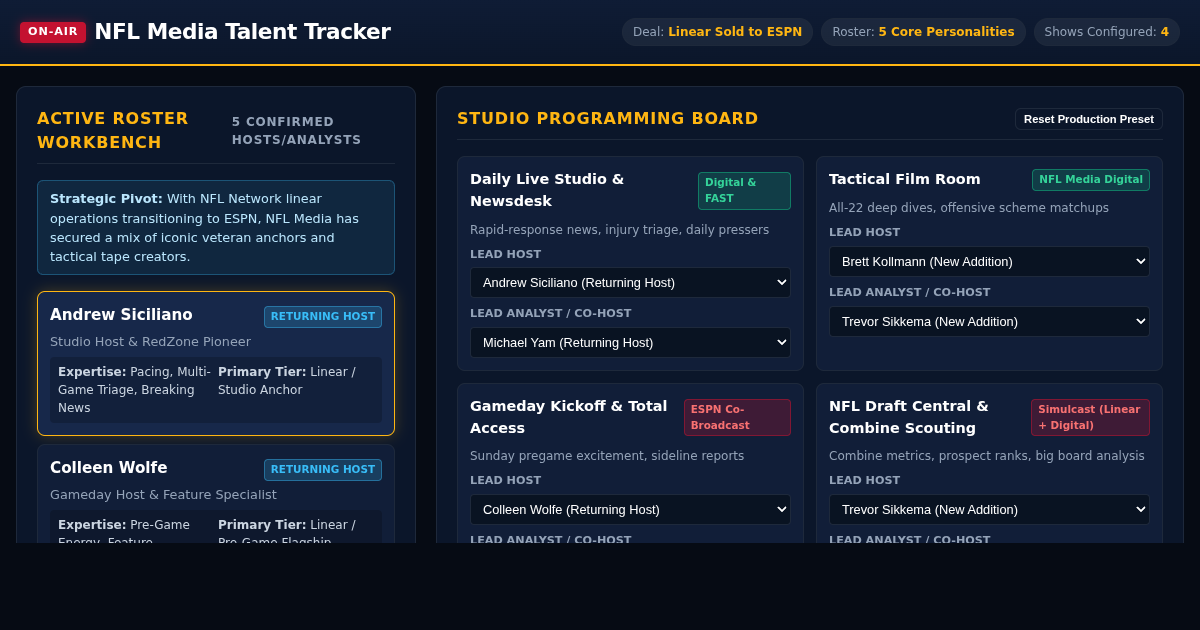This screenshot has width=1200, height=630.
Task: Click the 5 Core Personalities roster pill
Action: [x=923, y=32]
